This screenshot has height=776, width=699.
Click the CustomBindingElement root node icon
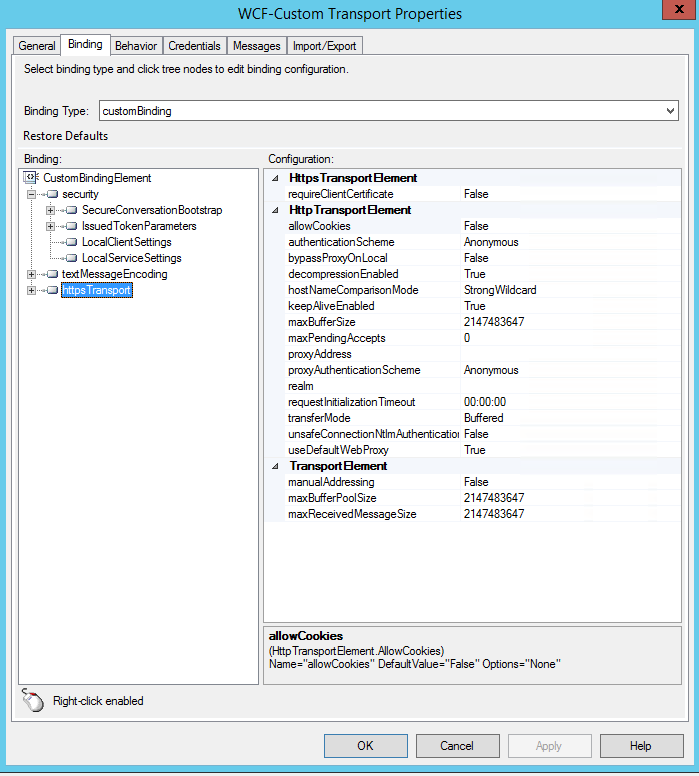[31, 177]
